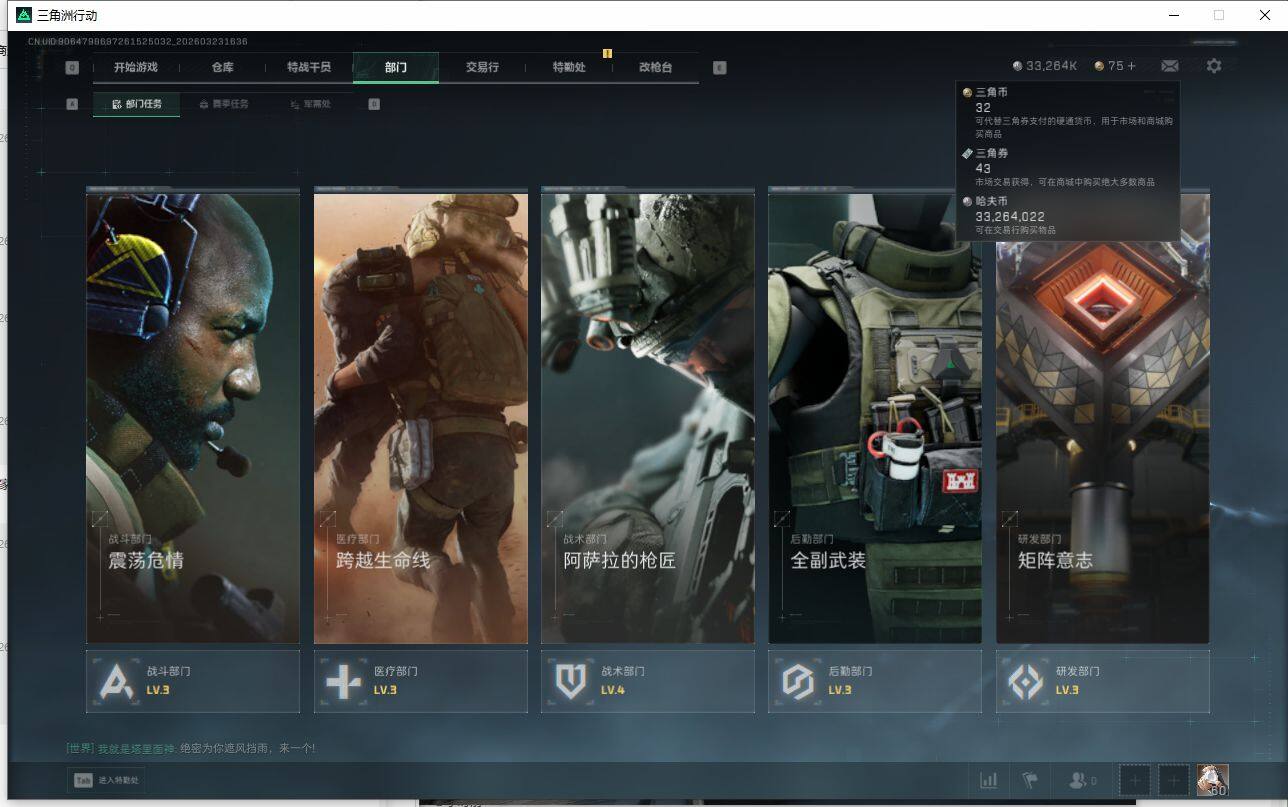Click the 开始游戏 tab
The width and height of the screenshot is (1288, 807).
coord(135,67)
